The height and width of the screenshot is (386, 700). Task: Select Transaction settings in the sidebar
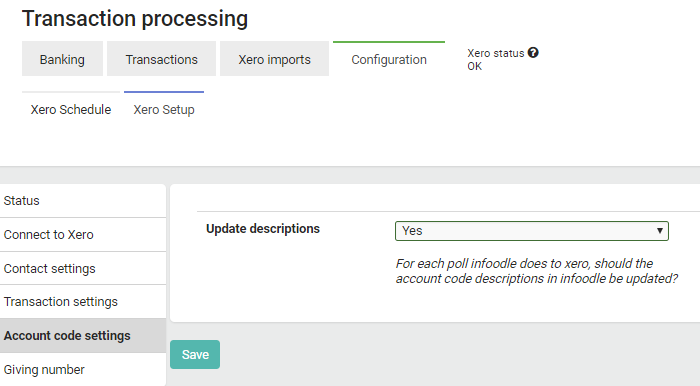point(83,302)
